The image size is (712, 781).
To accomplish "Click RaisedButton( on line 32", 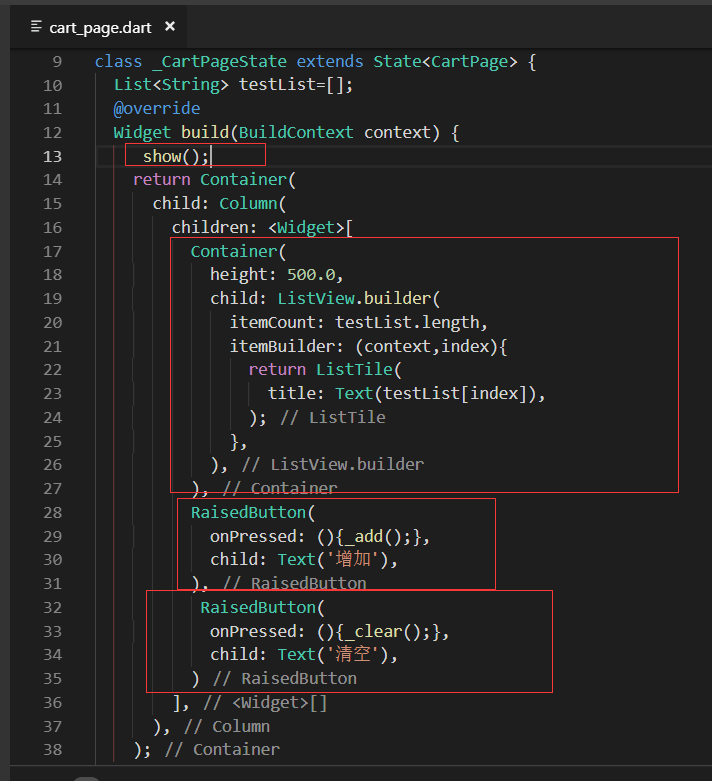I will 262,608.
